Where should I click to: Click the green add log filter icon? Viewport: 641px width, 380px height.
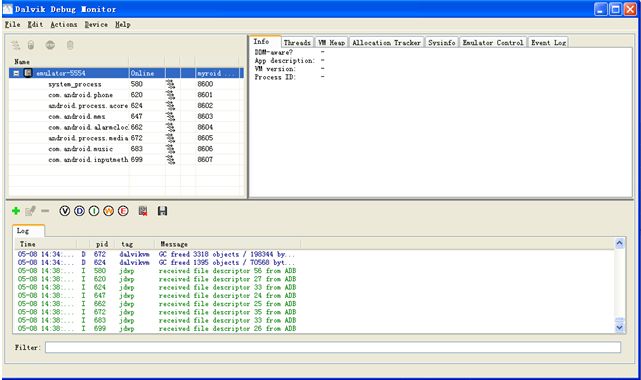pyautogui.click(x=16, y=211)
